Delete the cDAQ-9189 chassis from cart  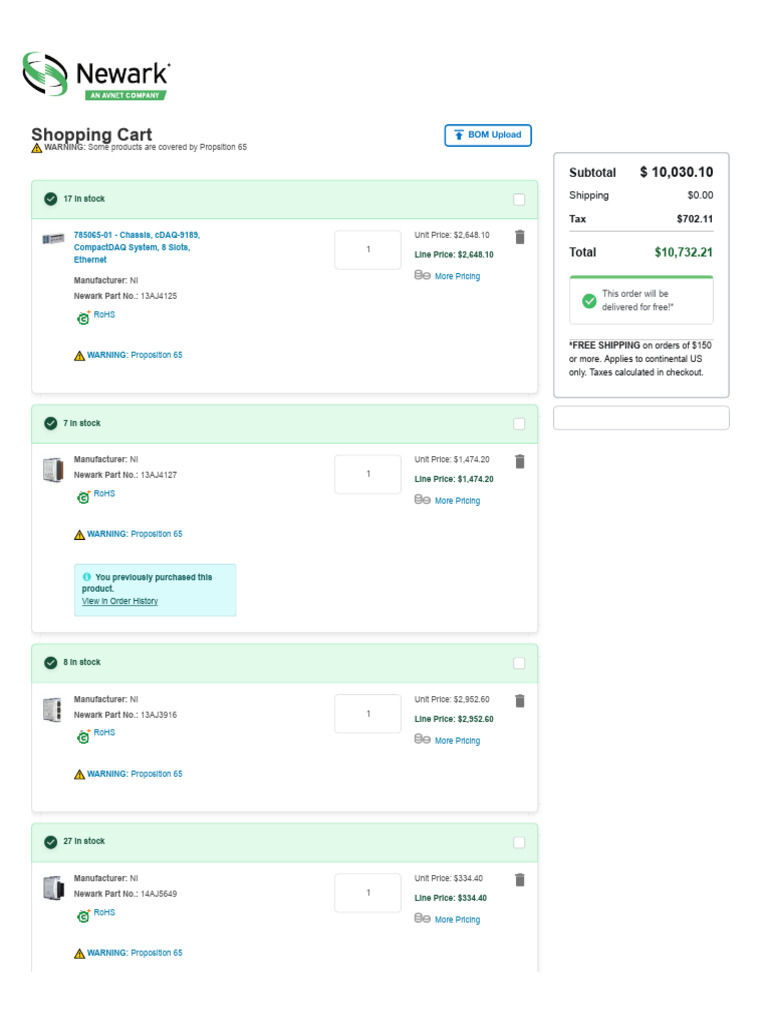point(520,237)
